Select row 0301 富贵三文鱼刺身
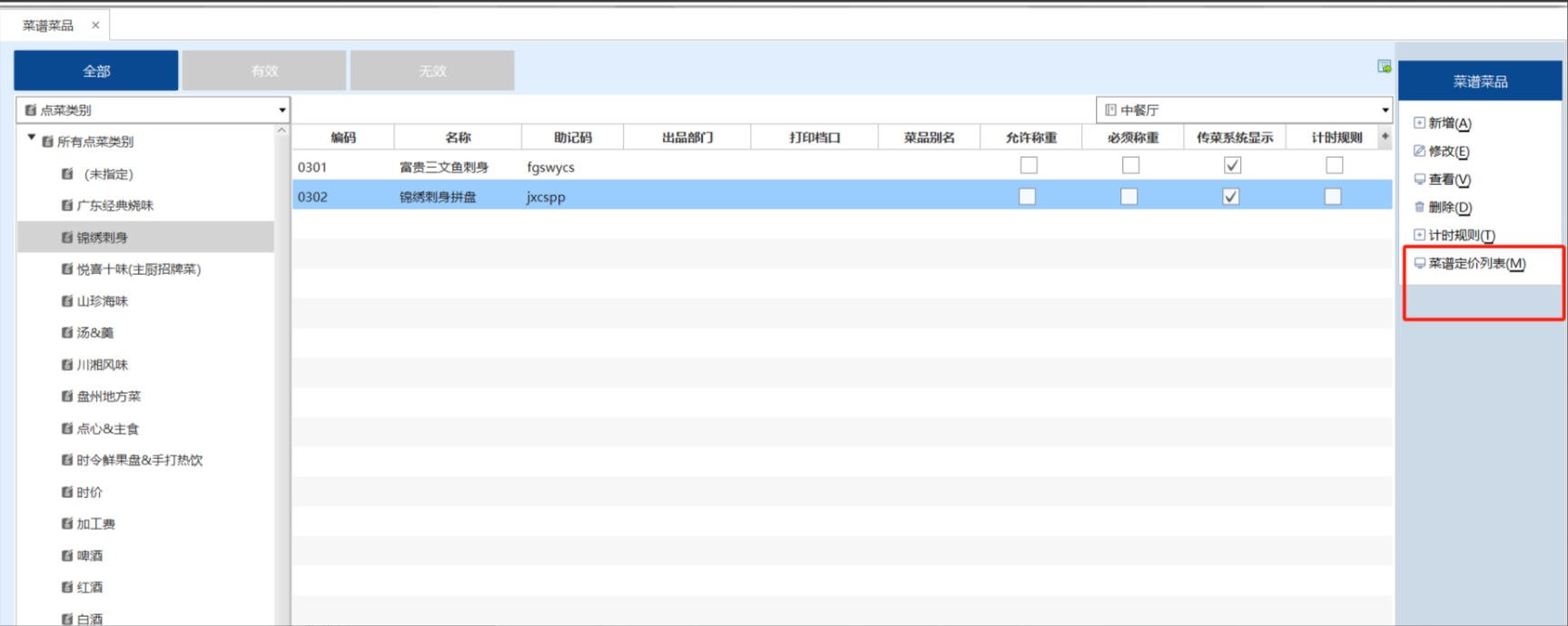Image resolution: width=1568 pixels, height=626 pixels. 444,167
